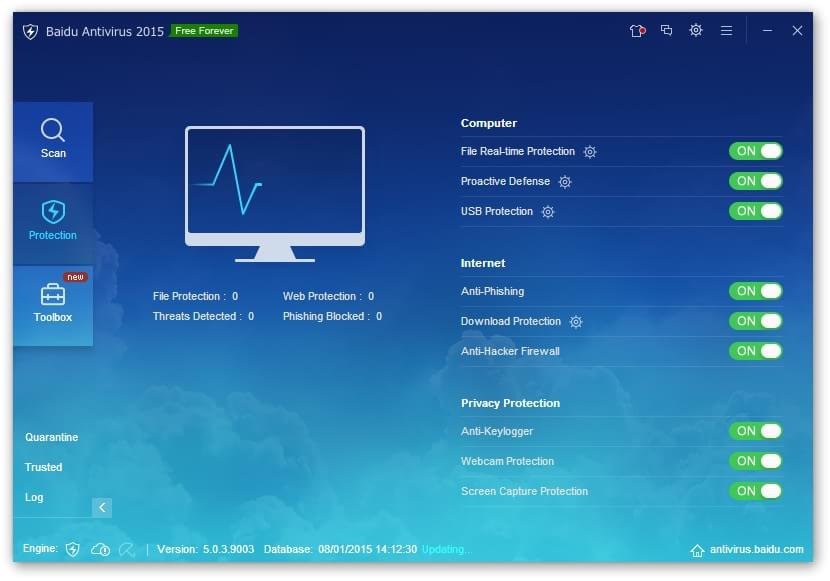Screen dimensions: 830x581
Task: Toggle Proactive Defense off
Action: point(755,181)
